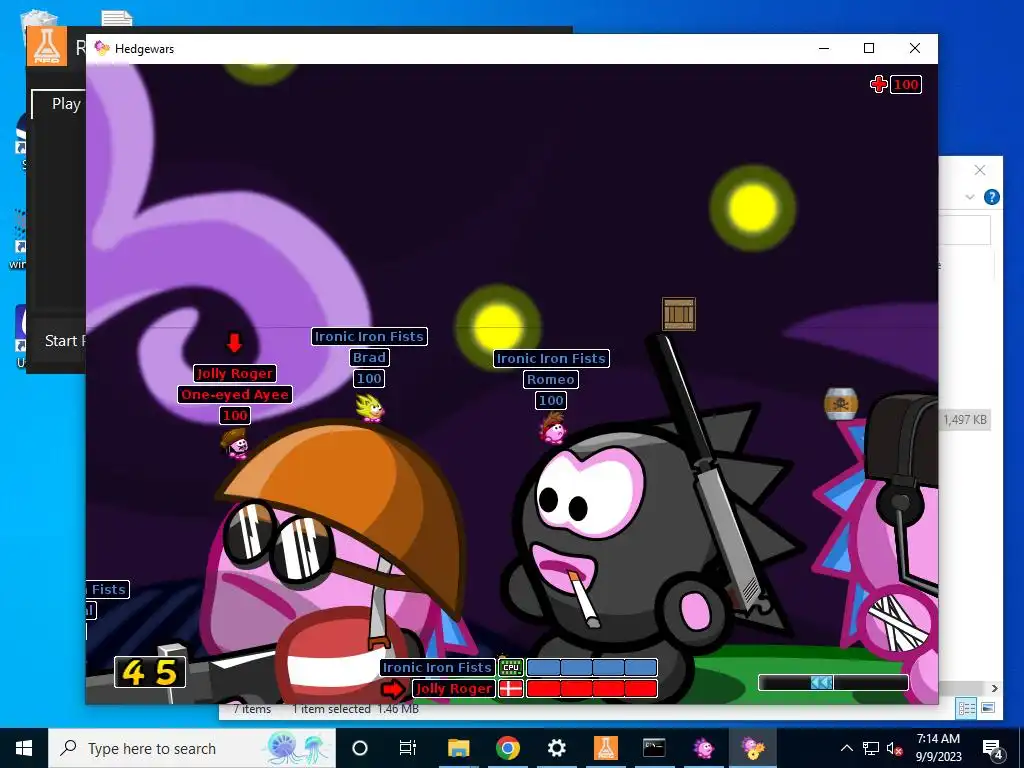Image resolution: width=1024 pixels, height=768 pixels.
Task: Click the red Jolly Roger health bar
Action: [x=592, y=688]
